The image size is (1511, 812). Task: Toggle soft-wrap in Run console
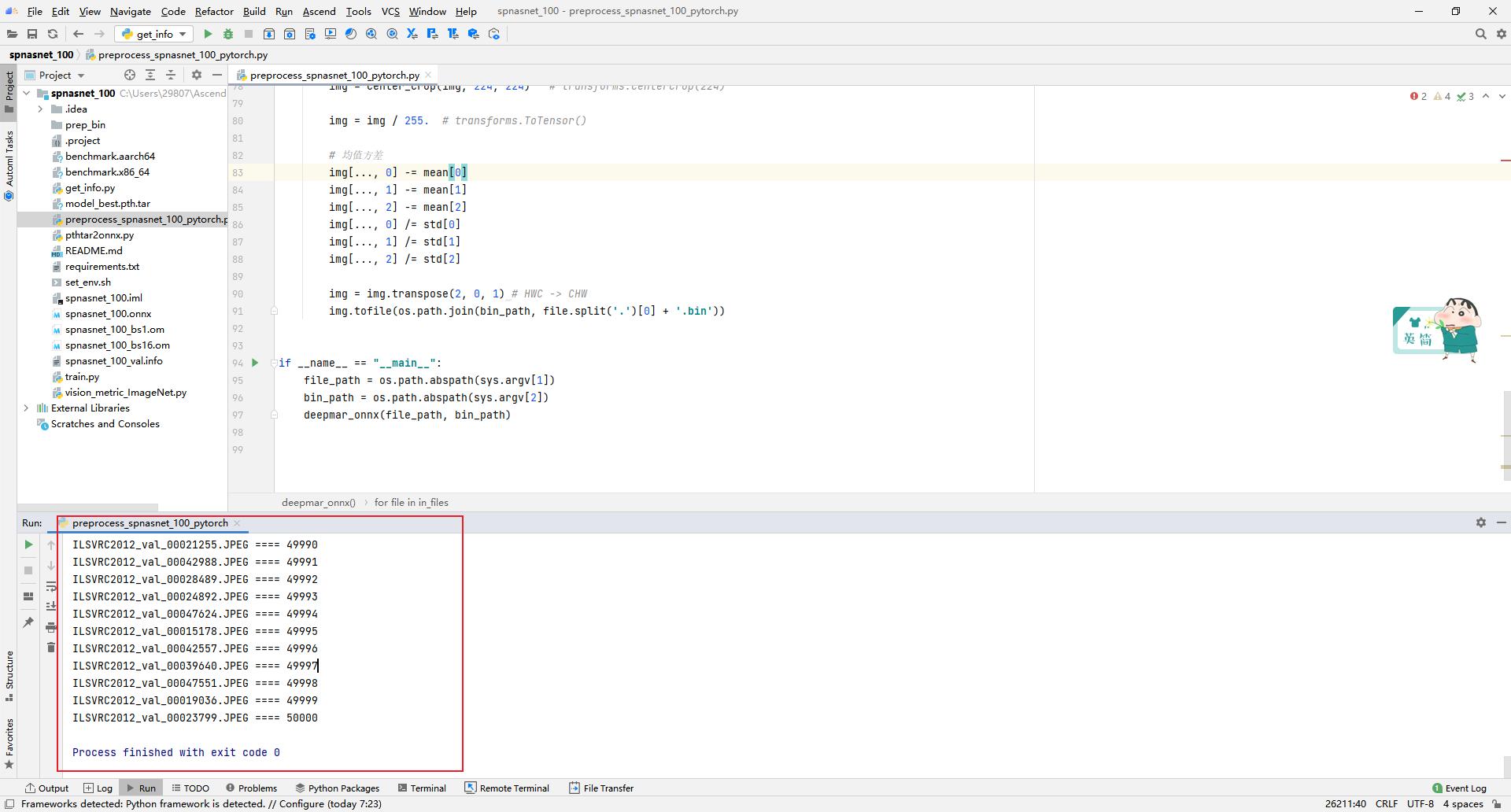click(x=51, y=586)
